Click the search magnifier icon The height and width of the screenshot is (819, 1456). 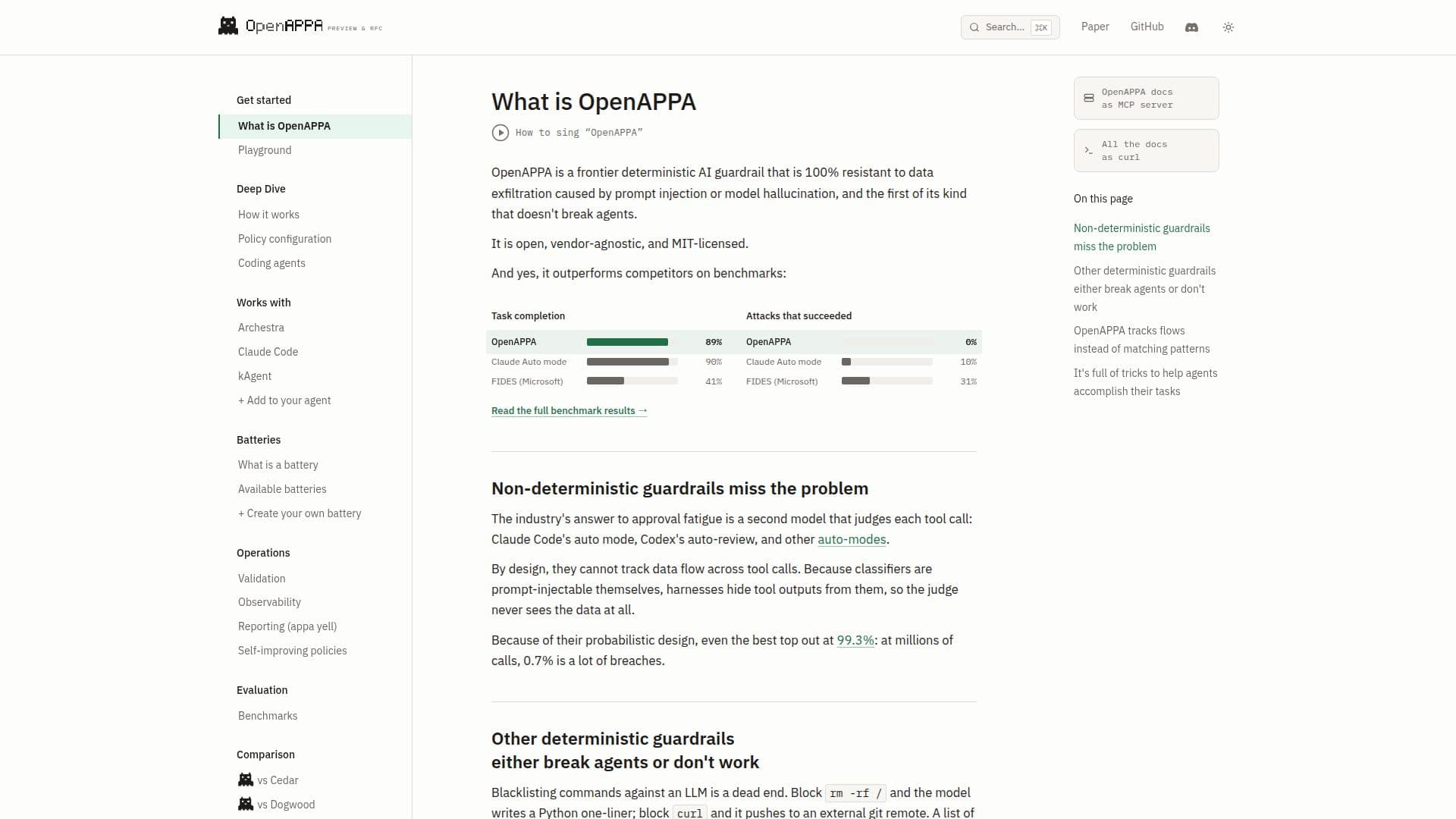(x=974, y=27)
